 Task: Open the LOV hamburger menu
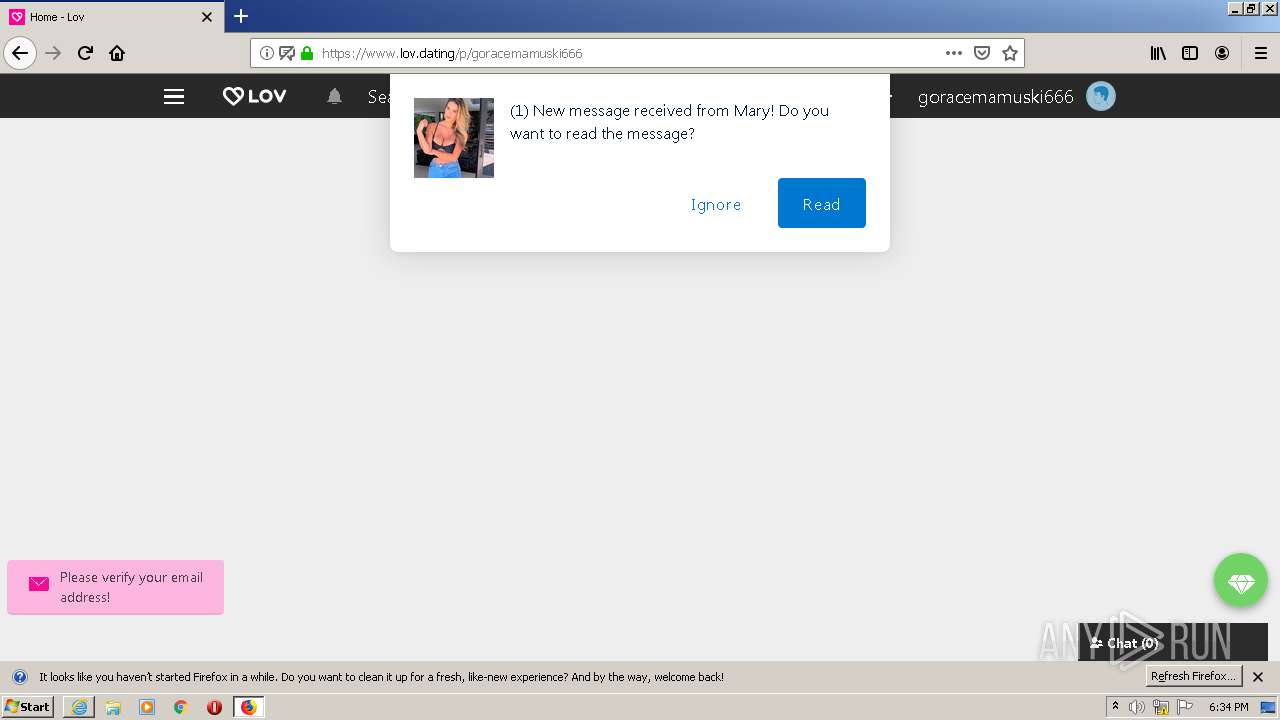(174, 96)
